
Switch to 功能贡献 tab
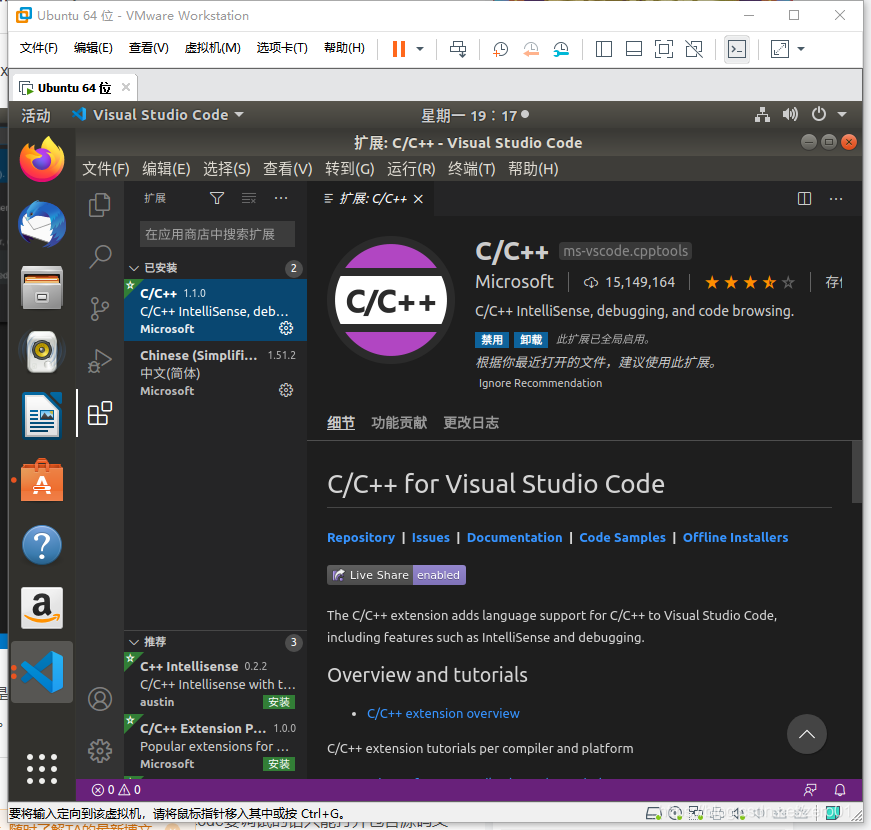tap(399, 423)
